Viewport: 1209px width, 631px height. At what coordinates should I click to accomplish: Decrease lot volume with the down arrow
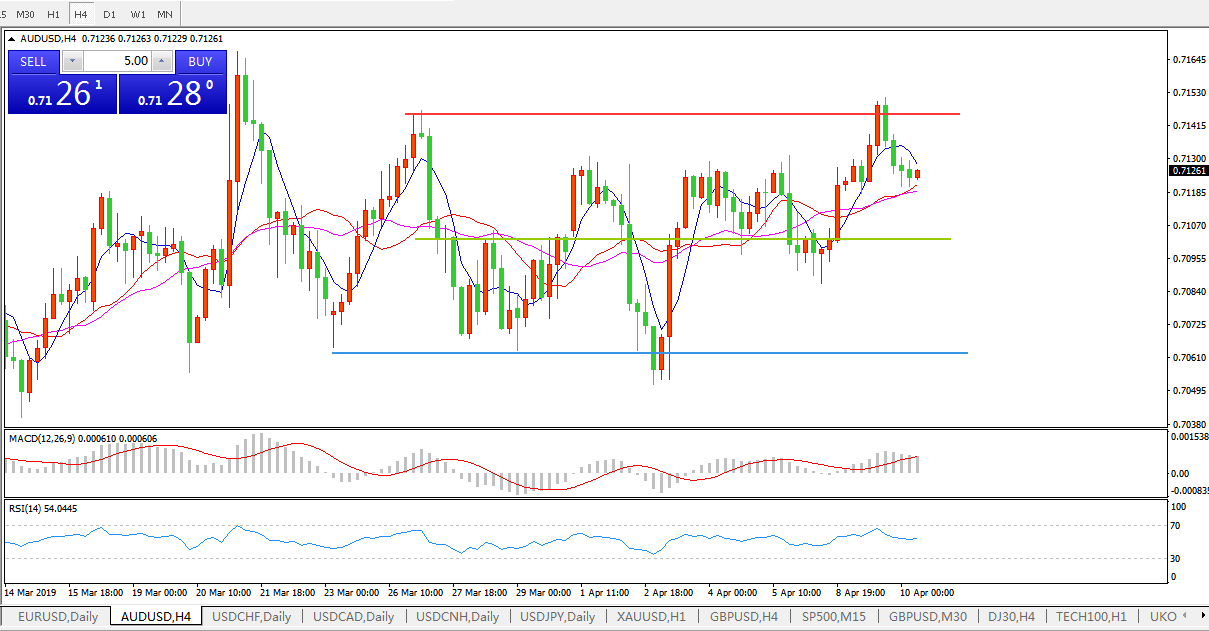(x=73, y=62)
